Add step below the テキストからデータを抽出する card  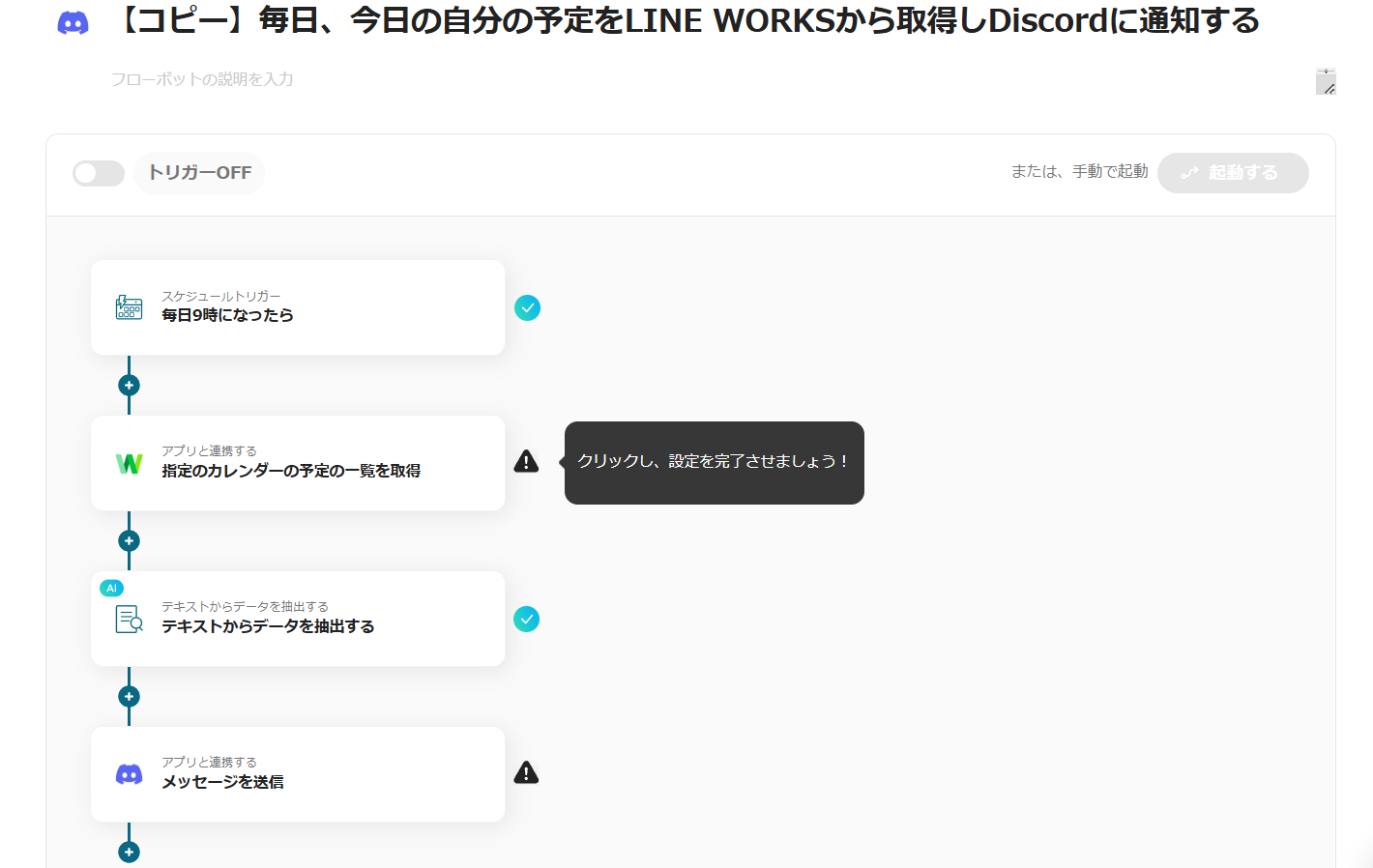(129, 696)
